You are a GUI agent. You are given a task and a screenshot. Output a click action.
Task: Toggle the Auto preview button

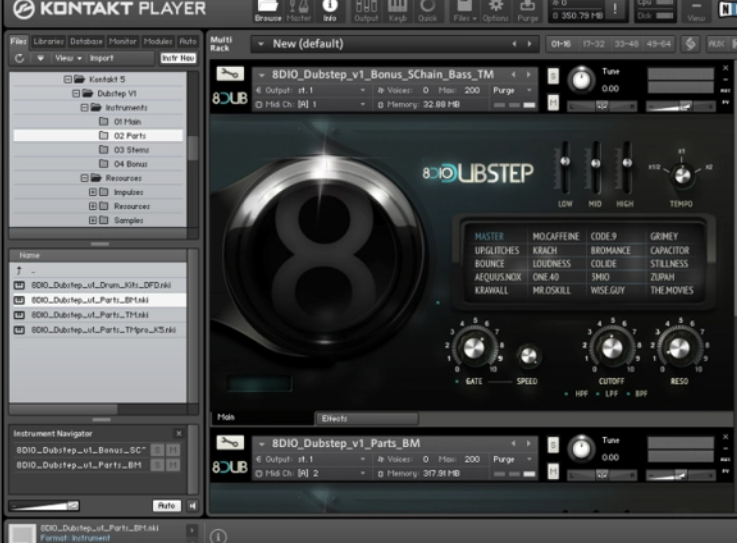(166, 505)
